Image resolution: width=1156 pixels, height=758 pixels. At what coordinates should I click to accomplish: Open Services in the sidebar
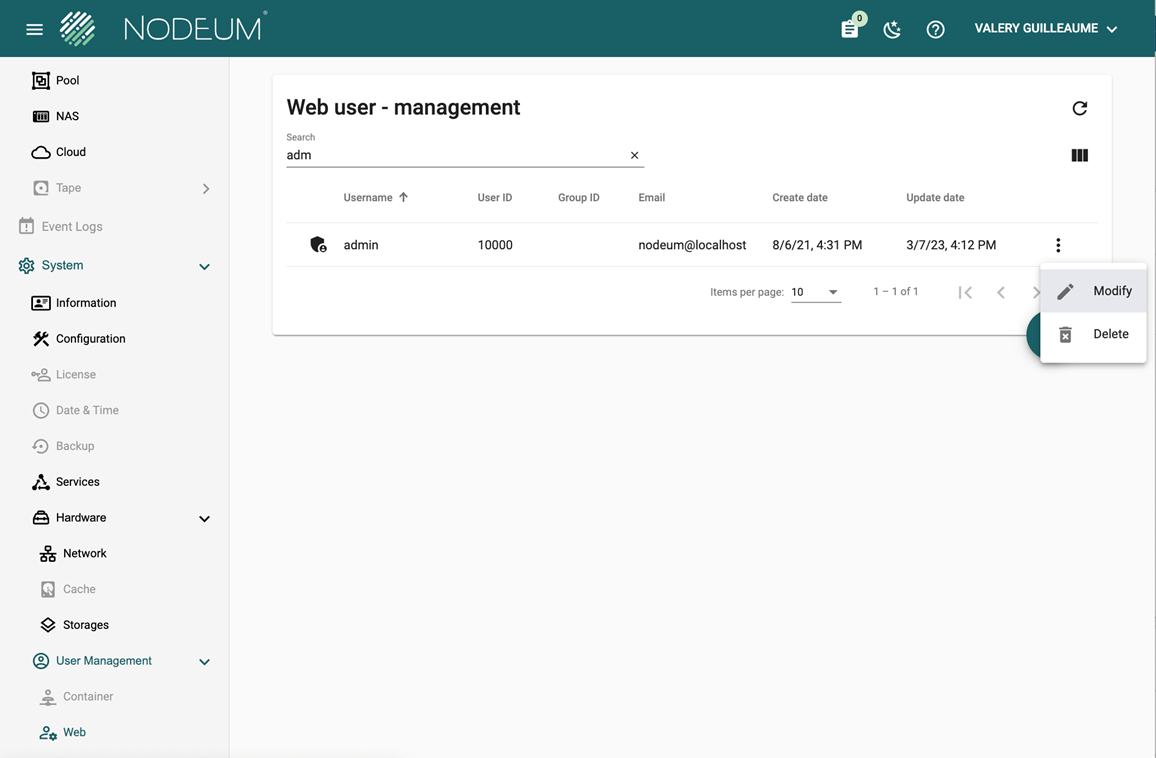[x=77, y=482]
